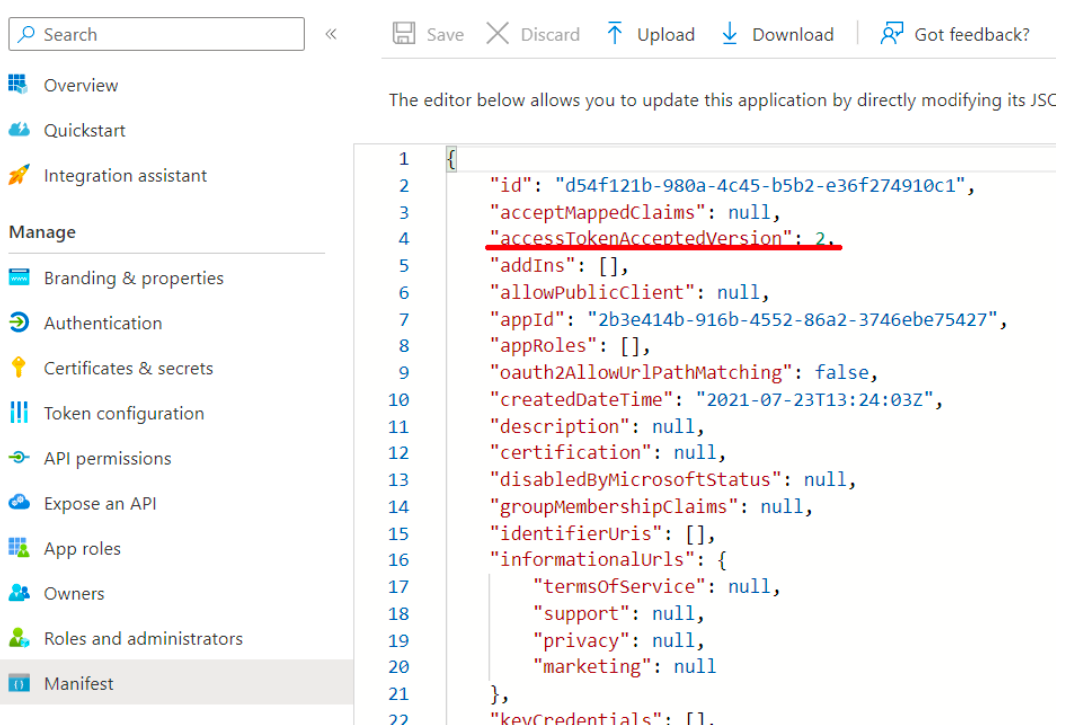Click "support" on line 18
This screenshot has width=1068, height=728.
[581, 614]
